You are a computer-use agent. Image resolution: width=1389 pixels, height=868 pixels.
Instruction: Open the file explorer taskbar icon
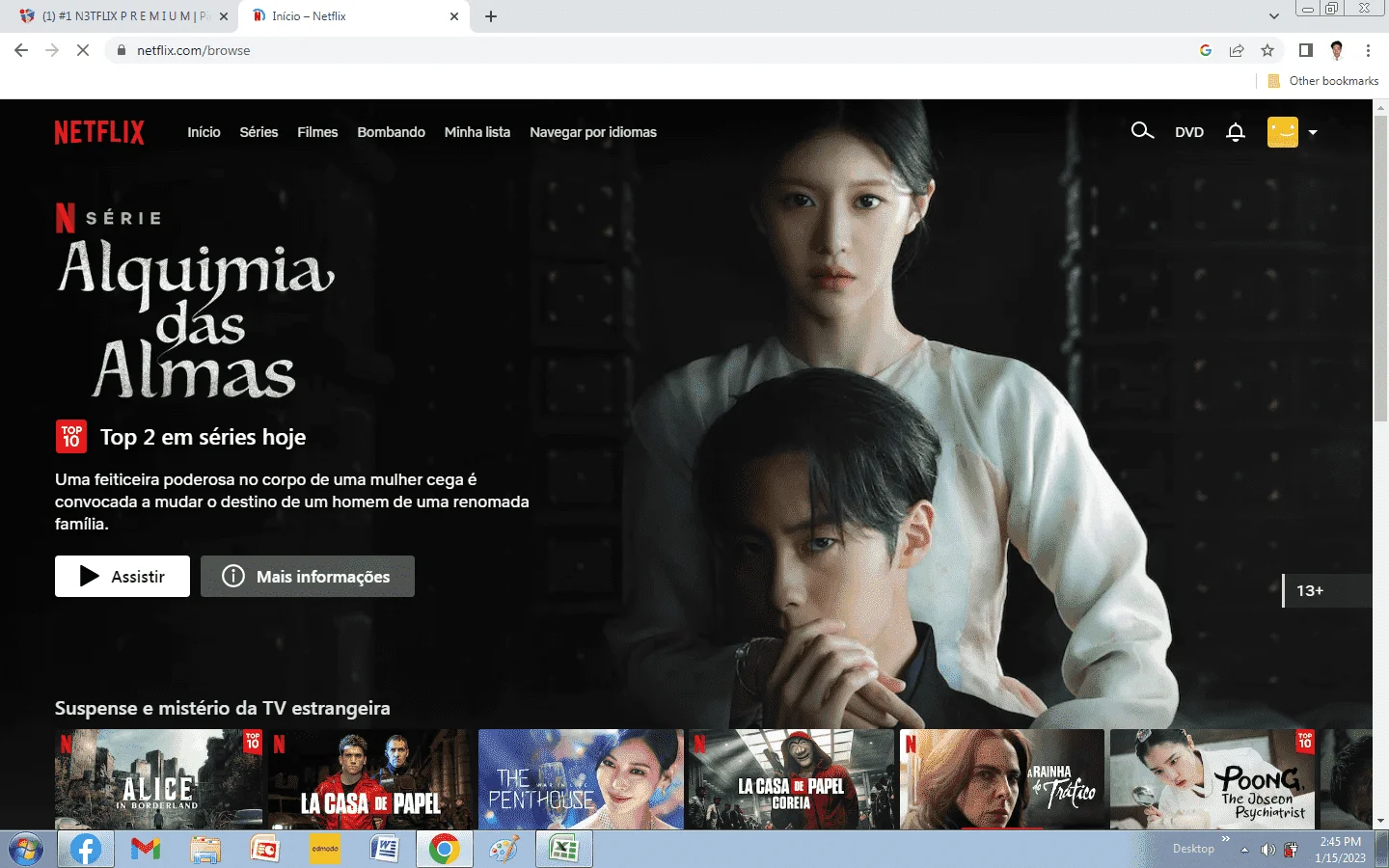(204, 850)
